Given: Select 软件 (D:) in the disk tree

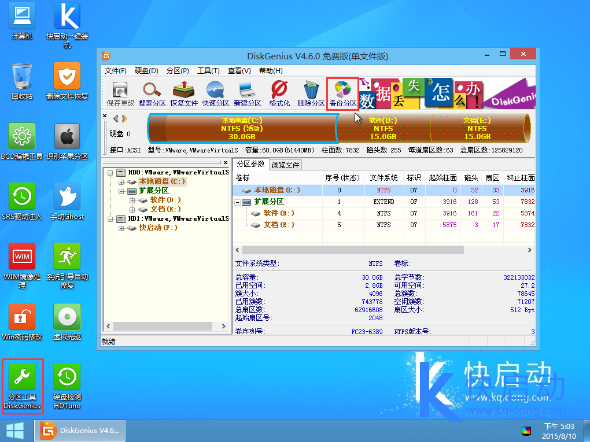Looking at the screenshot, I should (165, 200).
